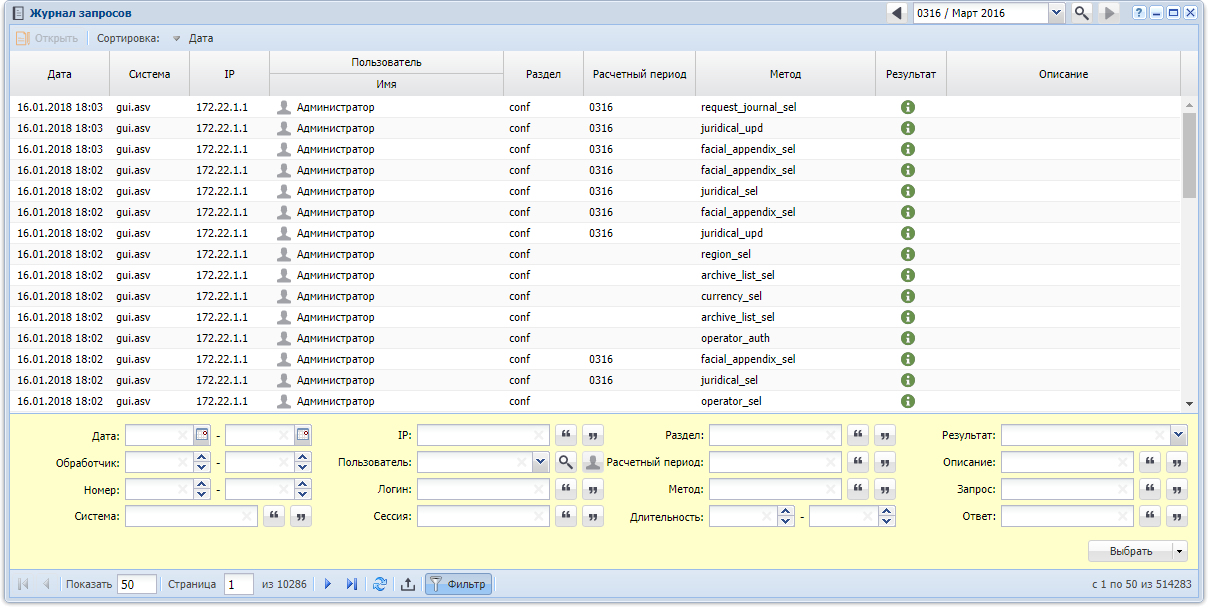Expand the Пользователь combo box arrow
Image resolution: width=1208 pixels, height=607 pixels.
[540, 462]
